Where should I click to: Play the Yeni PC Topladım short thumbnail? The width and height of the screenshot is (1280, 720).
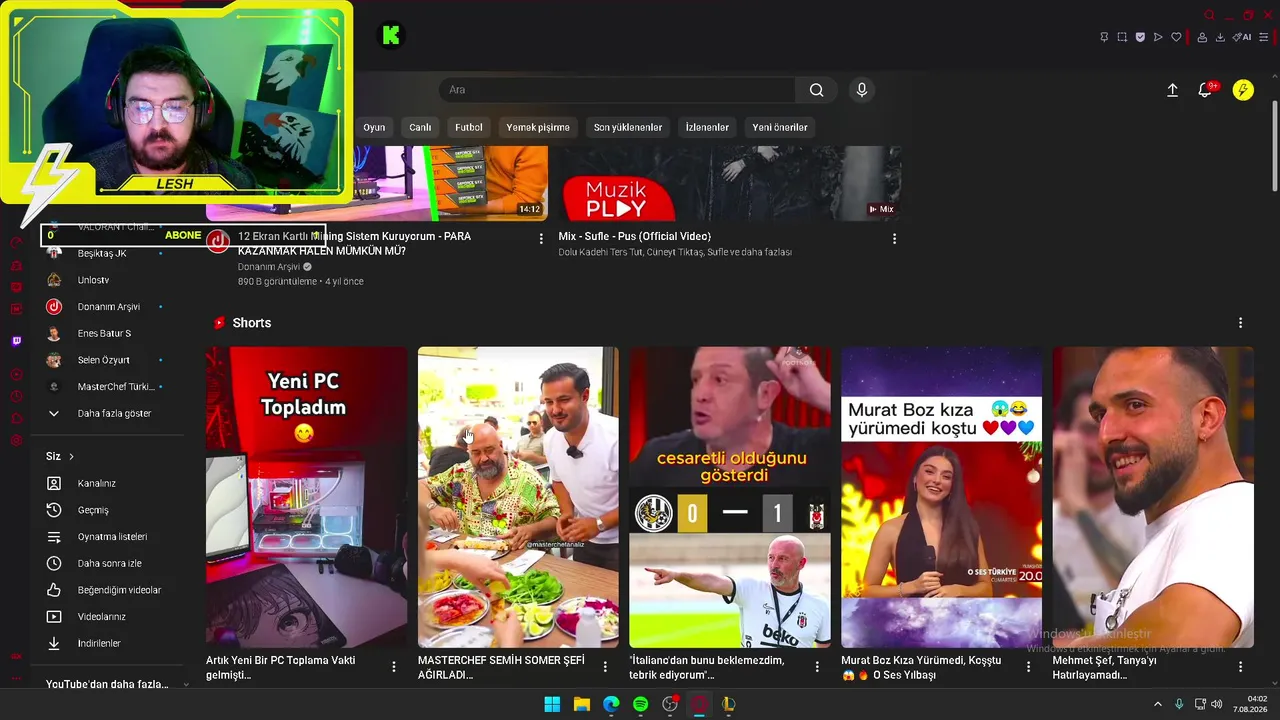[306, 497]
